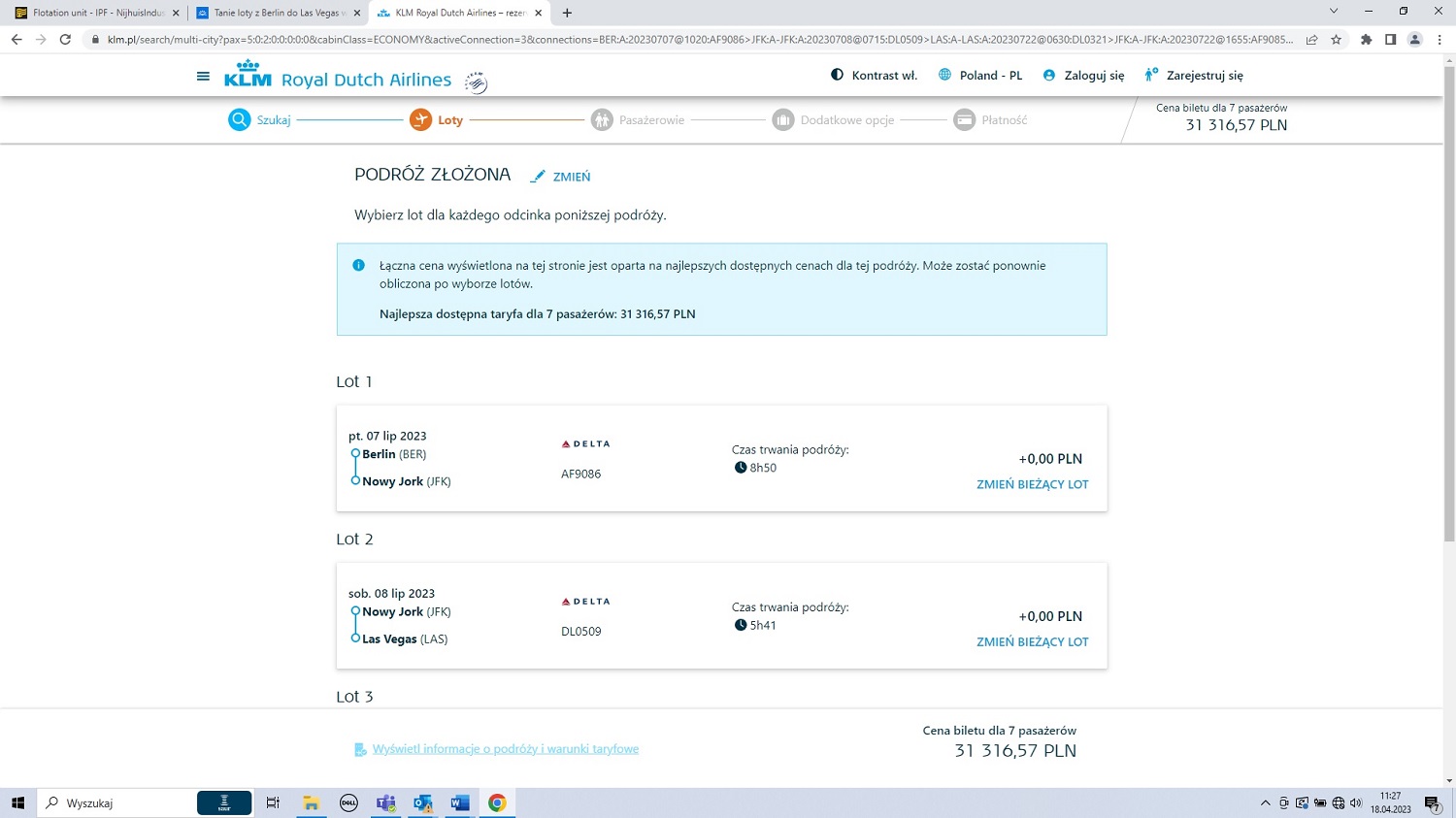
Task: Reload the current page
Action: point(65,40)
